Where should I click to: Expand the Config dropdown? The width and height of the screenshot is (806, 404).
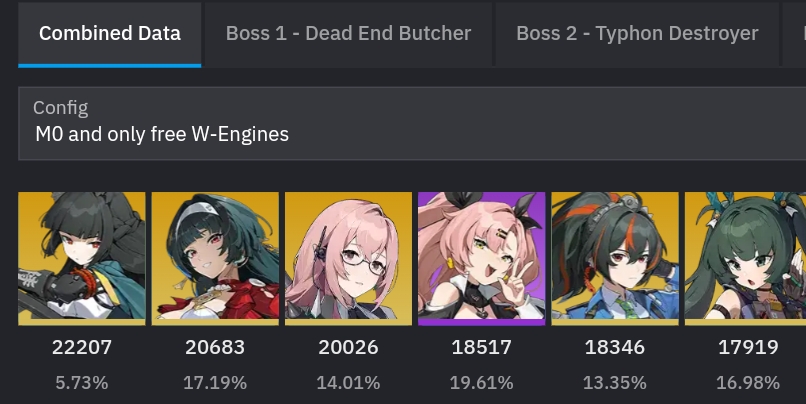pos(412,123)
